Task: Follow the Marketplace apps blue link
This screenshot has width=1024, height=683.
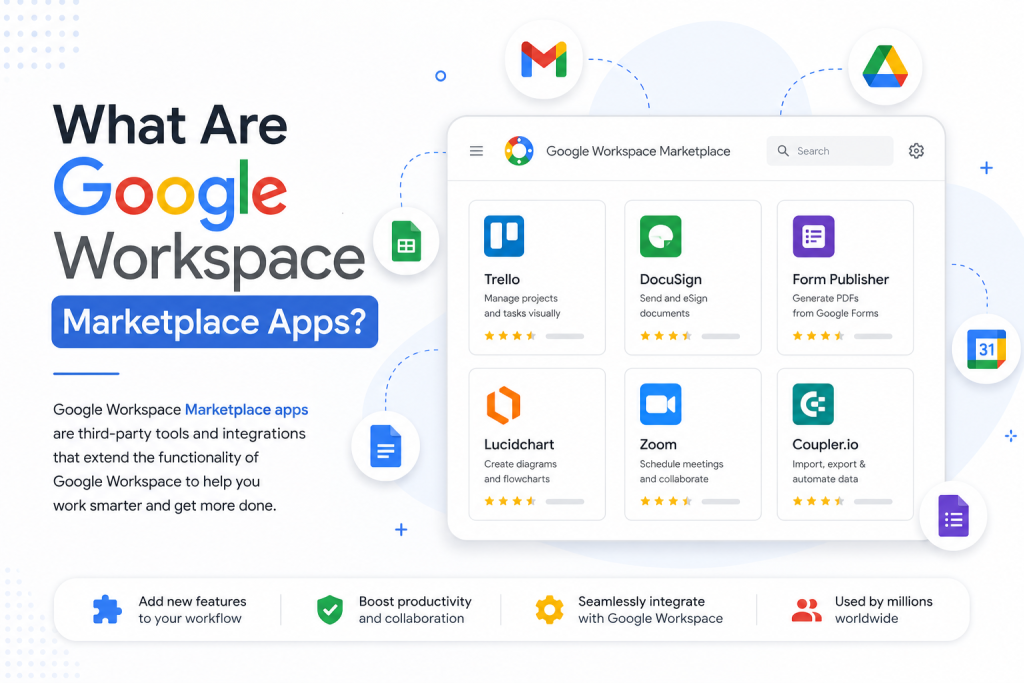Action: tap(246, 409)
